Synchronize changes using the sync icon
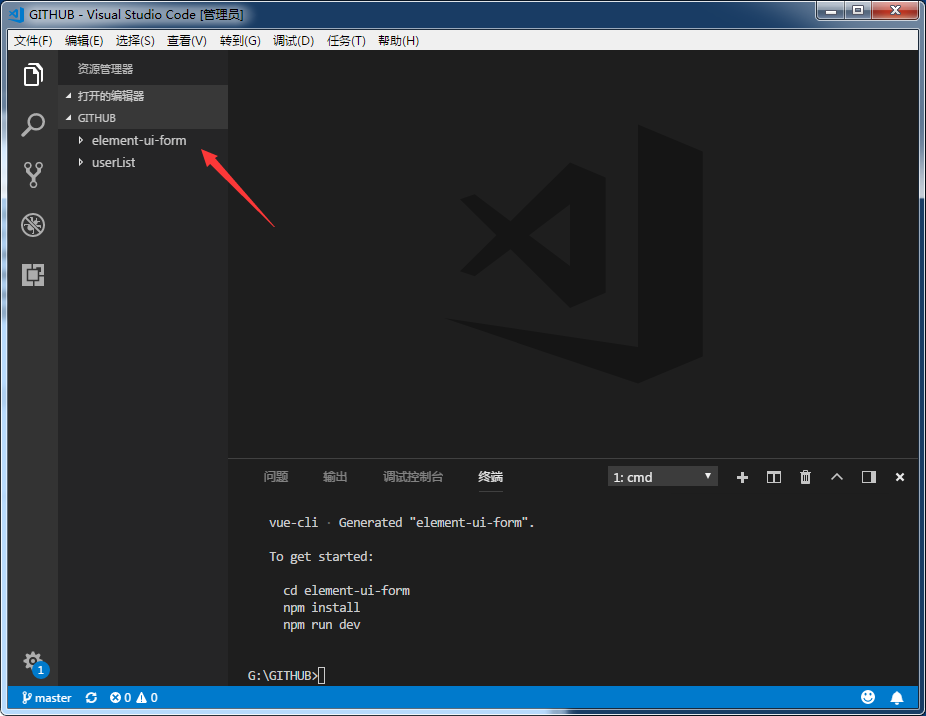The image size is (926, 716). [91, 698]
